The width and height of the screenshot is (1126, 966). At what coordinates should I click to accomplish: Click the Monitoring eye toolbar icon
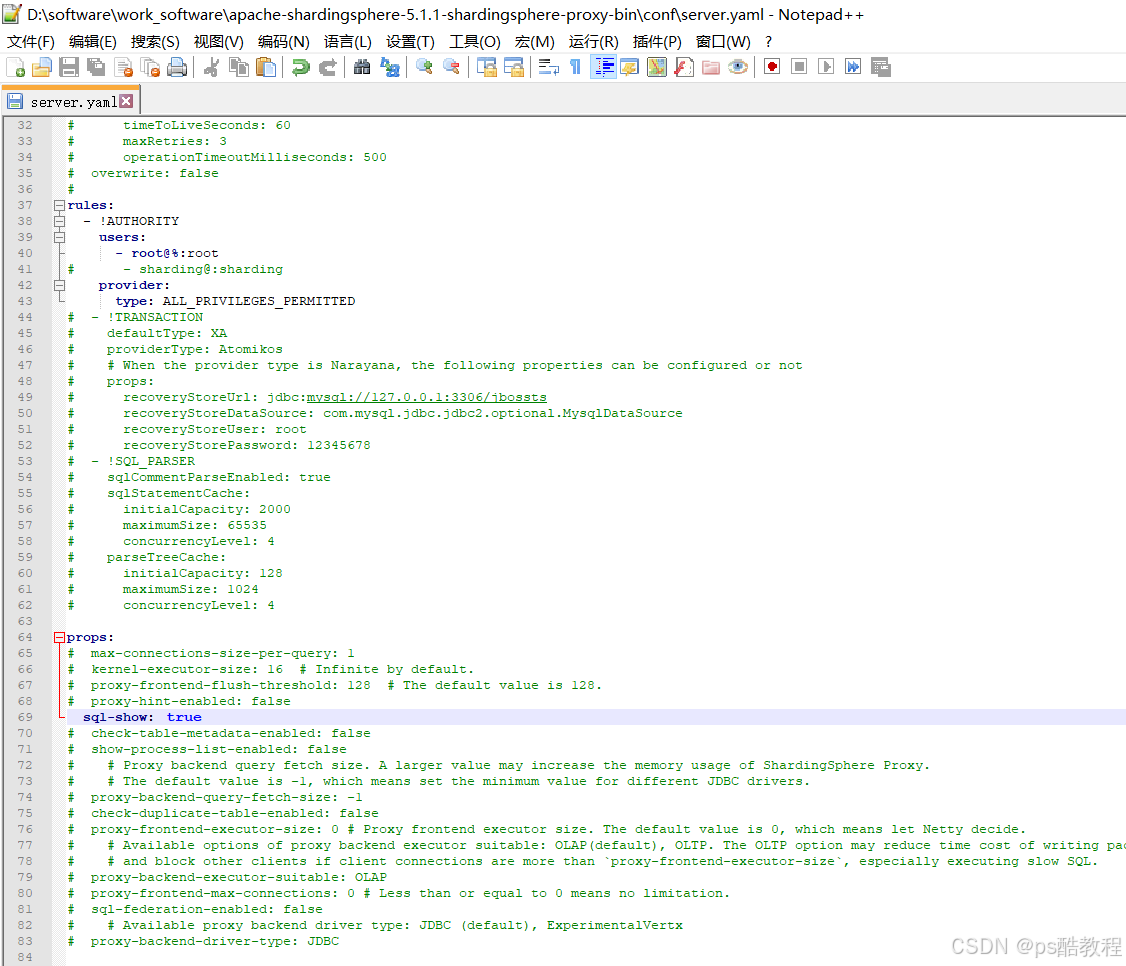[x=738, y=68]
